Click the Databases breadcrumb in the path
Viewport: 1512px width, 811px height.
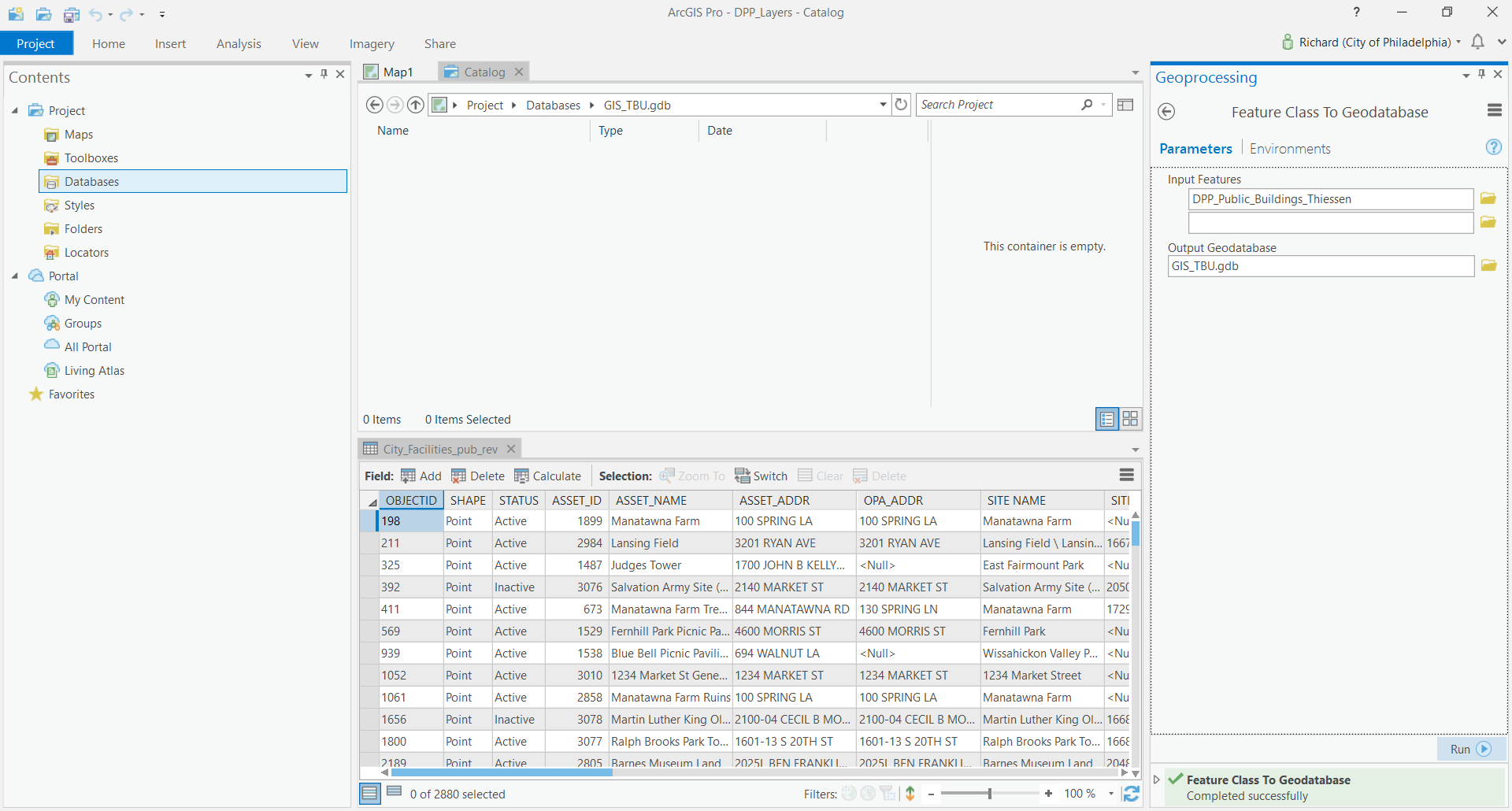tap(553, 105)
